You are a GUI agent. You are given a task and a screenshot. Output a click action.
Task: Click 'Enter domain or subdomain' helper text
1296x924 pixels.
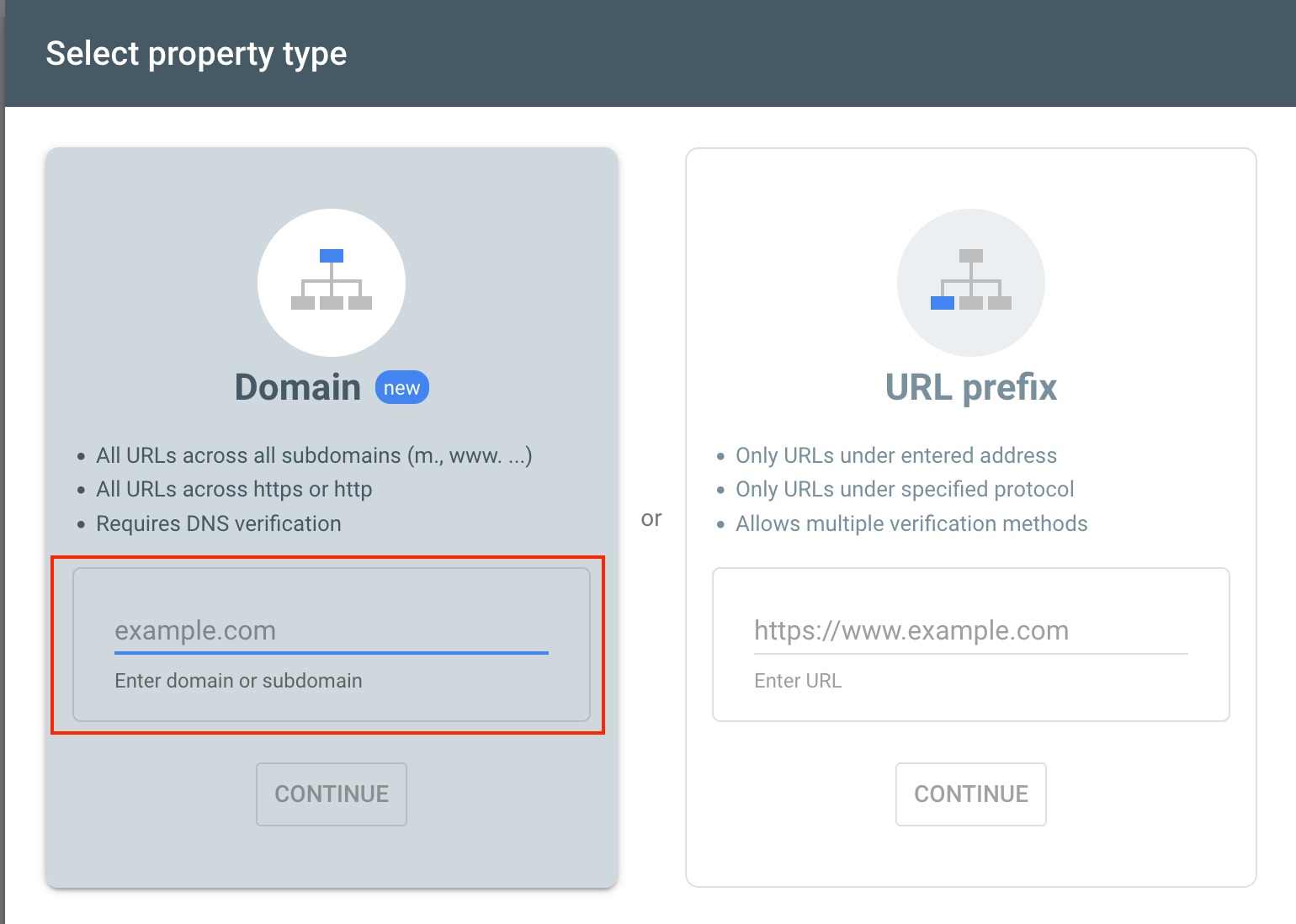(x=238, y=681)
